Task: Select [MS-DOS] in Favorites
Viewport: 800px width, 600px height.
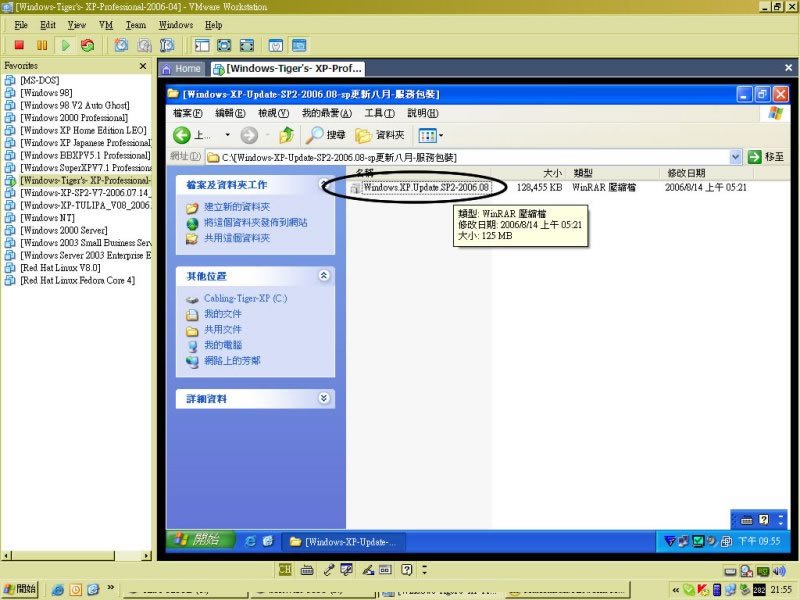Action: [x=40, y=81]
